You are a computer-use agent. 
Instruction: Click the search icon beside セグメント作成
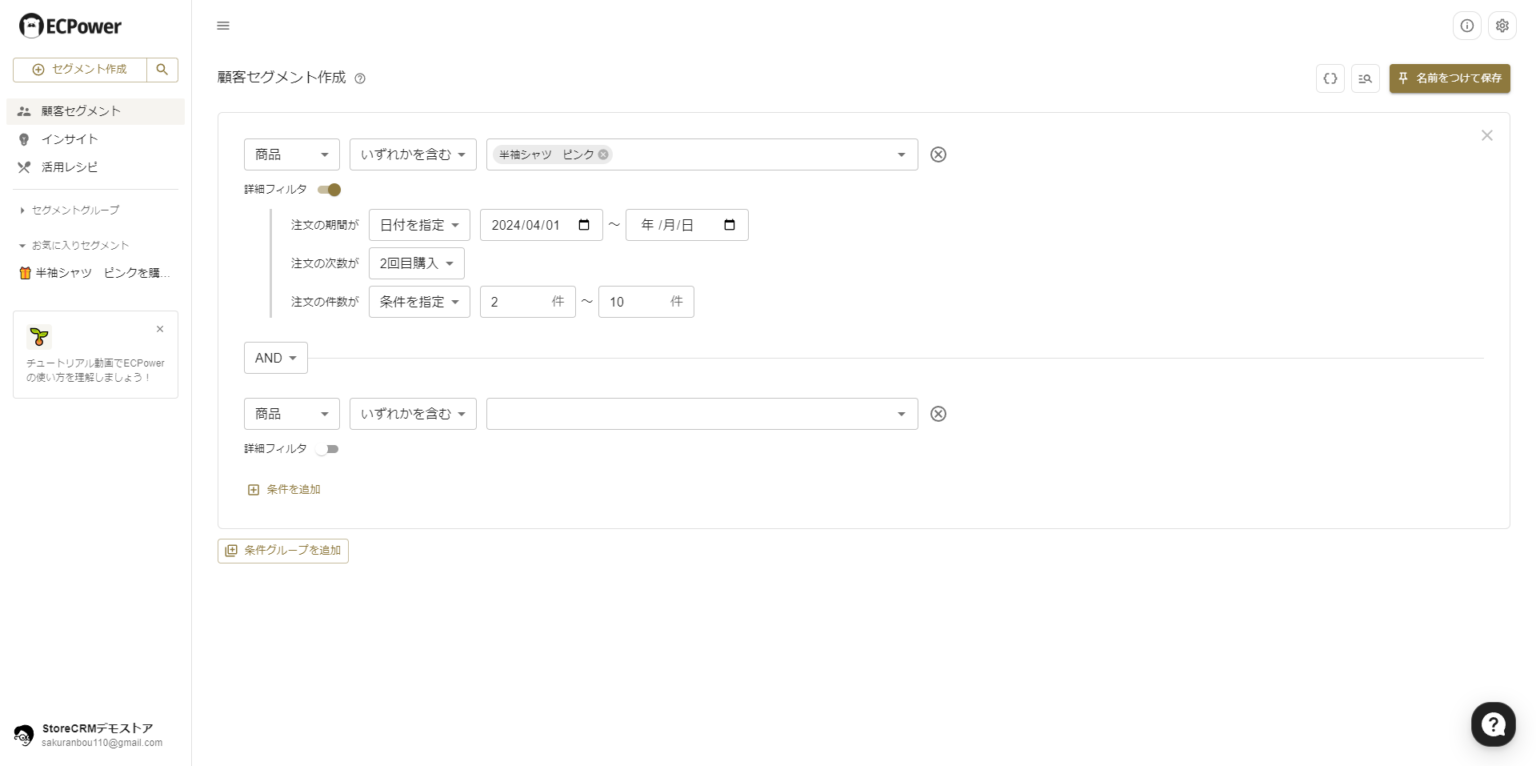pos(161,69)
